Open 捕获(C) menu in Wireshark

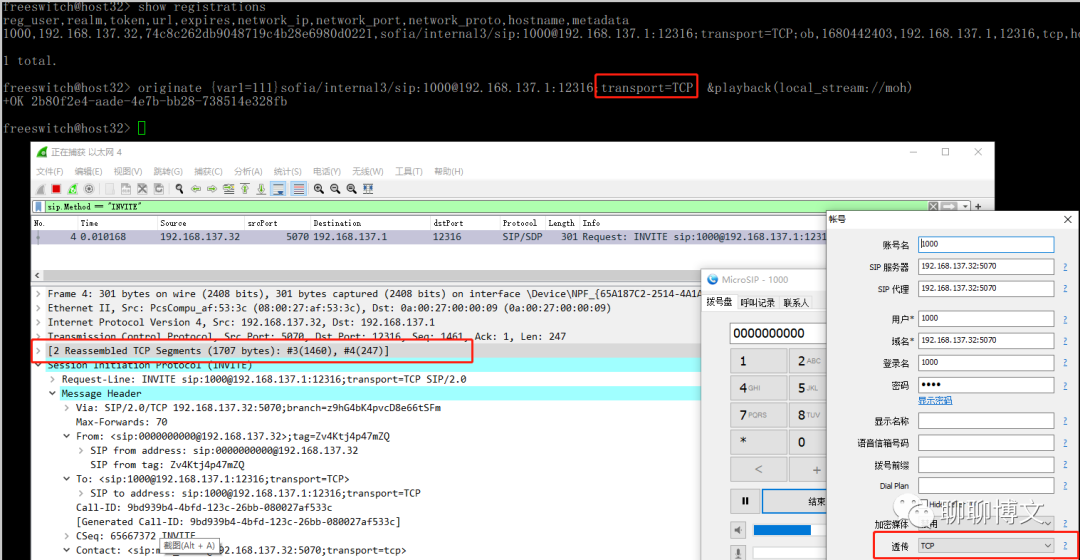[208, 172]
